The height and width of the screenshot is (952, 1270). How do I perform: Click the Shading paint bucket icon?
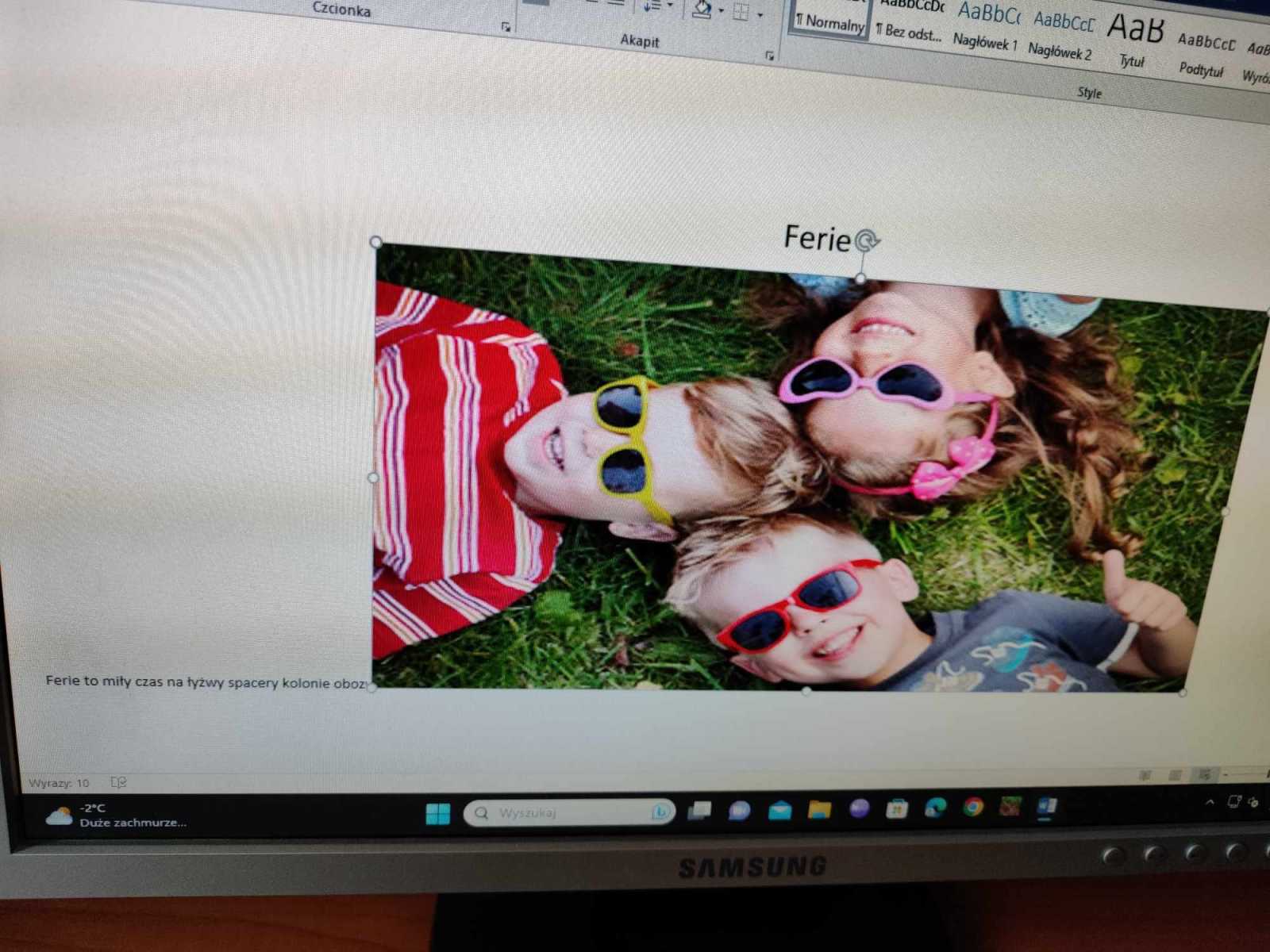(702, 9)
